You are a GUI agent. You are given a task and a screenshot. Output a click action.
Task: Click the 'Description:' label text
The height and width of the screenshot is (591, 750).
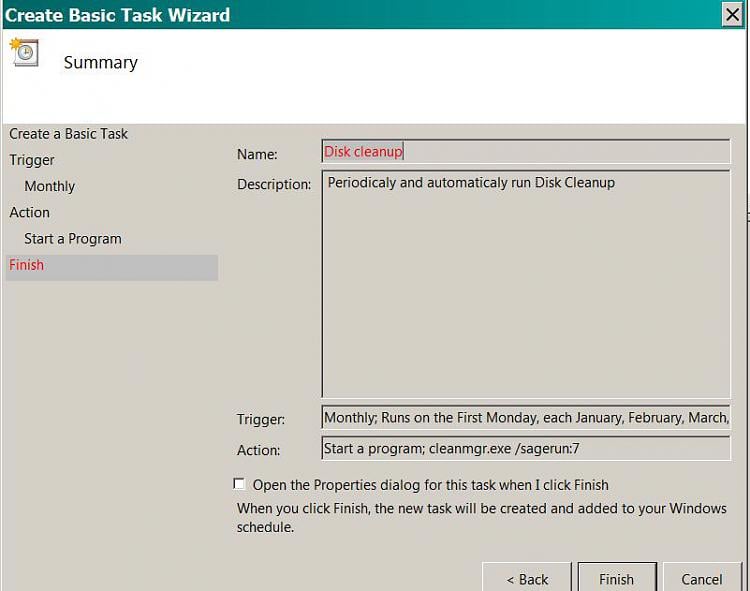click(x=274, y=185)
